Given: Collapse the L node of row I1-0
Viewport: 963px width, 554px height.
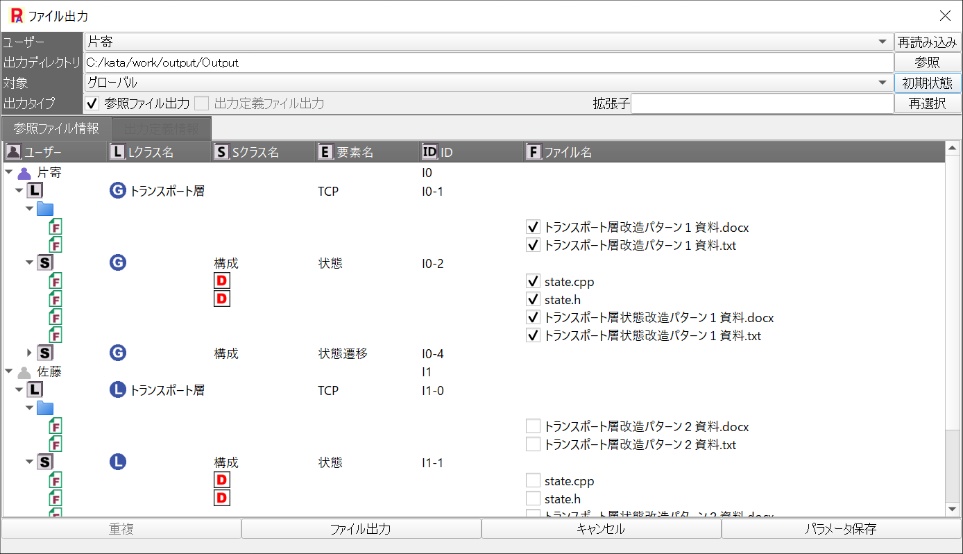Looking at the screenshot, I should (x=19, y=390).
